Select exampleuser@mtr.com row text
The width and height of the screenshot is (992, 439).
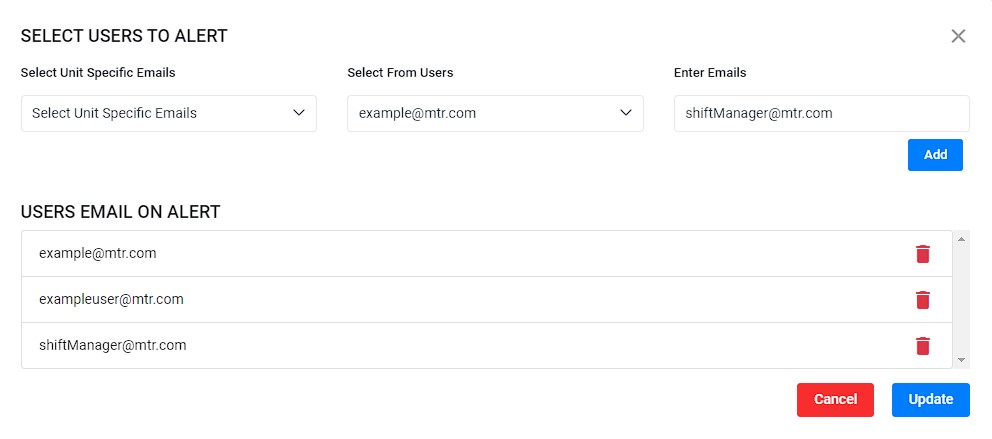coord(111,299)
